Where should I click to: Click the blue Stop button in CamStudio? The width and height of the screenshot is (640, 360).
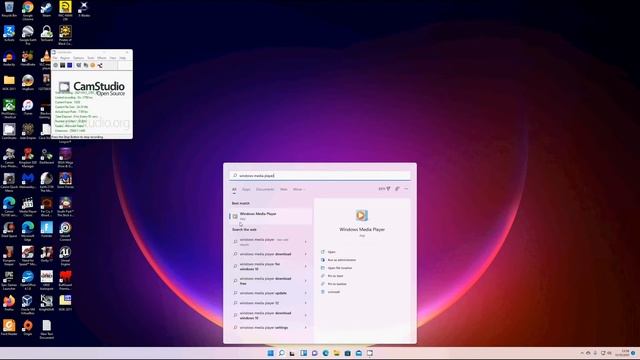point(70,65)
